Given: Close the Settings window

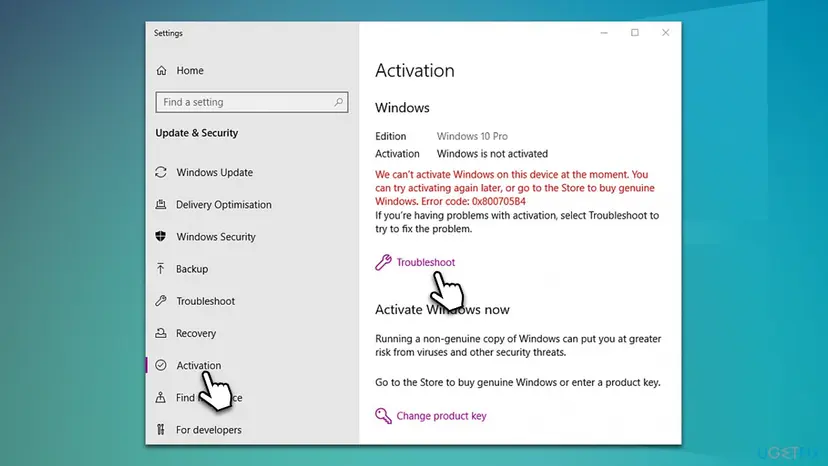Looking at the screenshot, I should click(665, 33).
